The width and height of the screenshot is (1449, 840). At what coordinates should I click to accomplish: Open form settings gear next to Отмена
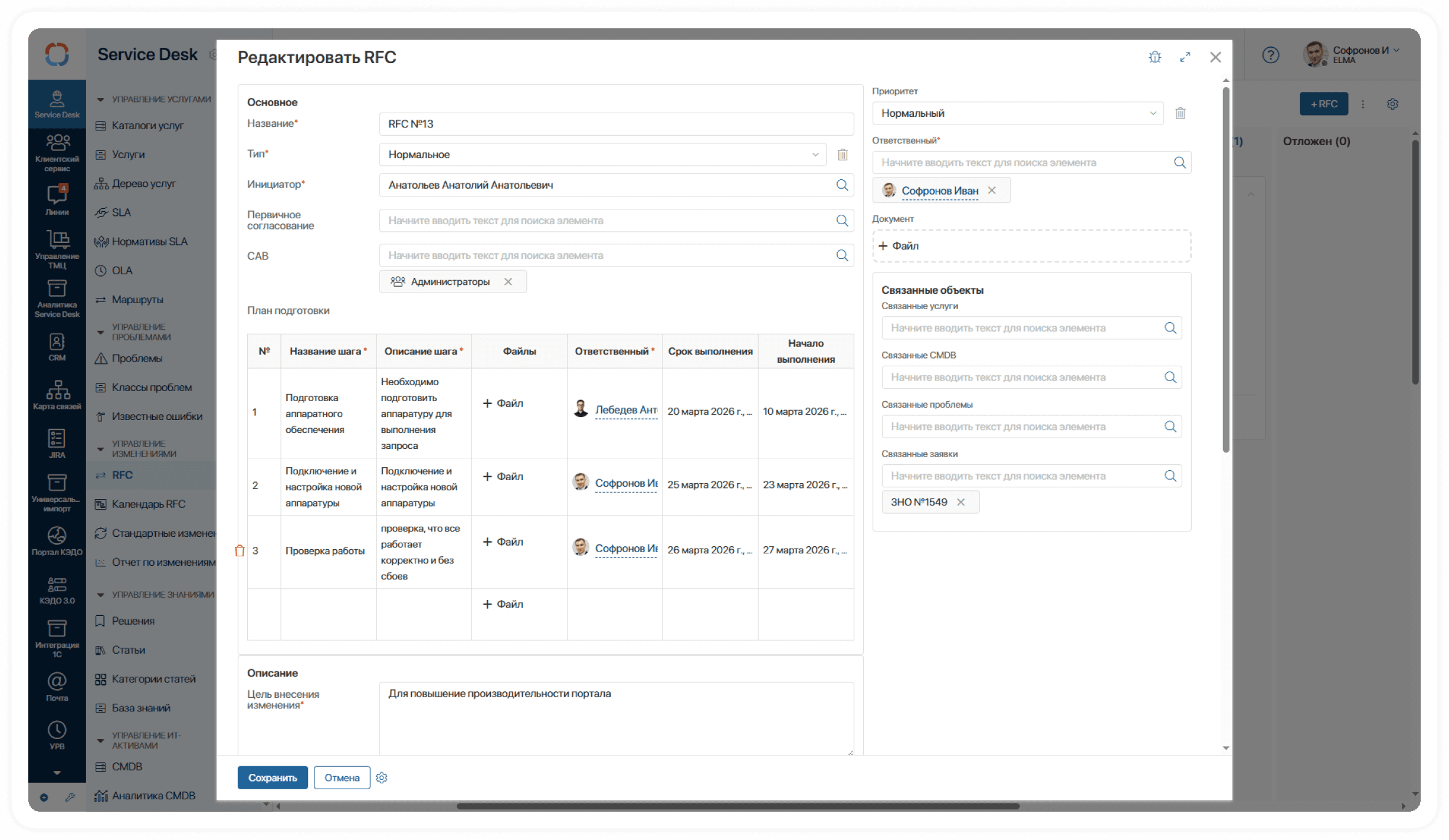pos(382,777)
